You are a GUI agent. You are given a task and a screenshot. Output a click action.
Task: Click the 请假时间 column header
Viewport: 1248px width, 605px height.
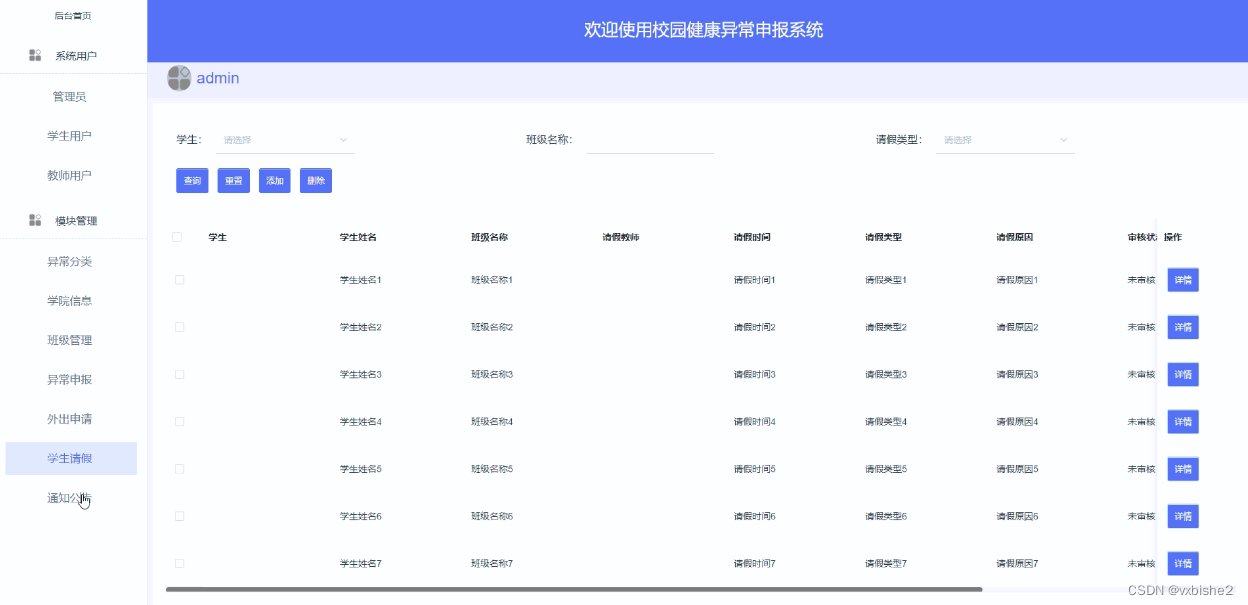click(x=752, y=237)
